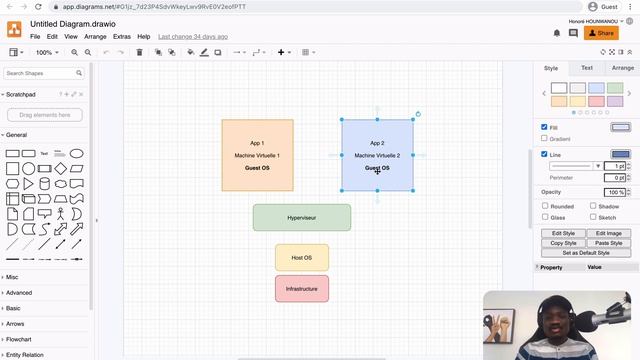640x360 pixels.
Task: Open the notifications bell icon
Action: click(x=557, y=33)
